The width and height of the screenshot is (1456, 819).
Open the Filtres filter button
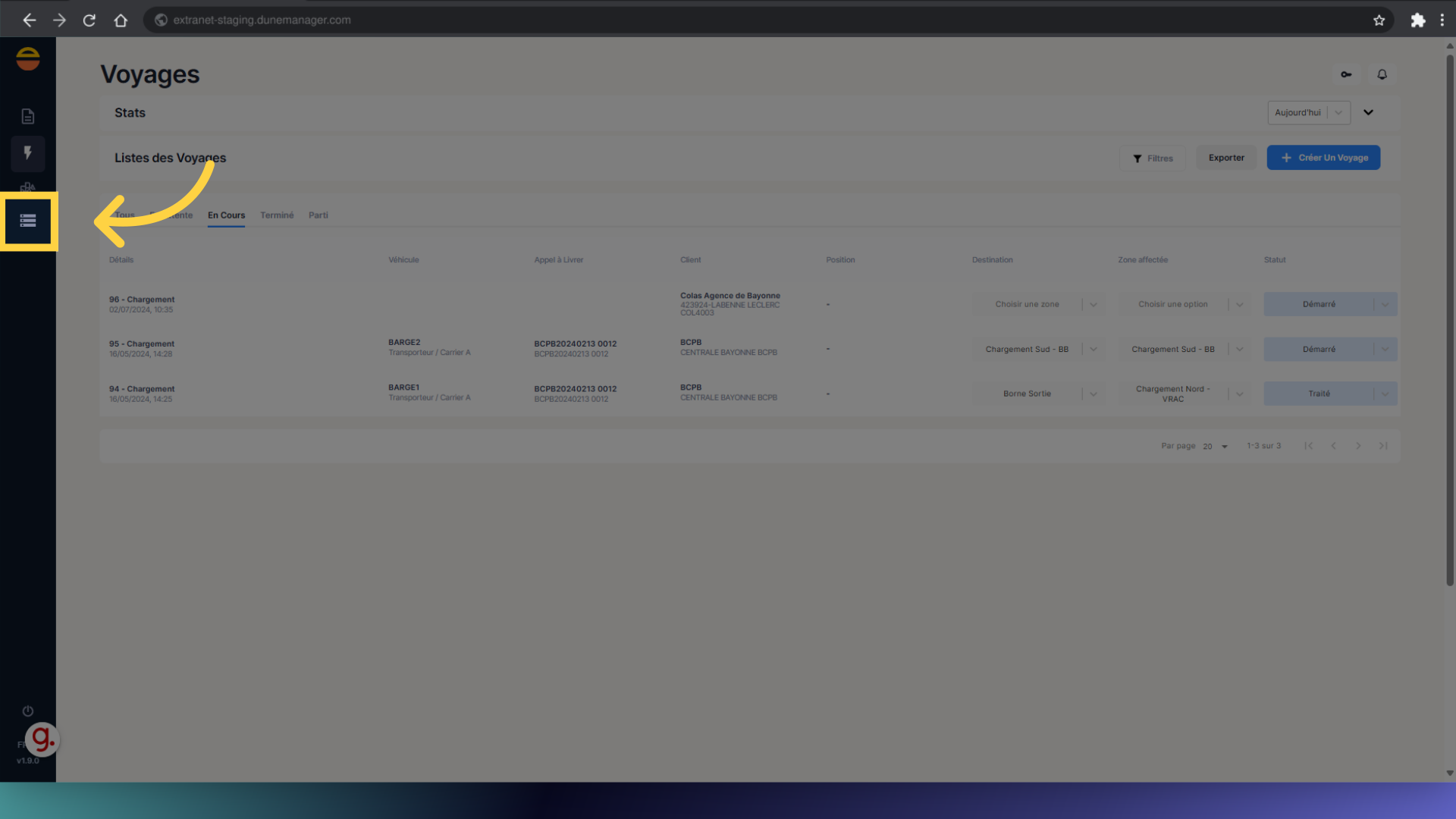(x=1152, y=158)
